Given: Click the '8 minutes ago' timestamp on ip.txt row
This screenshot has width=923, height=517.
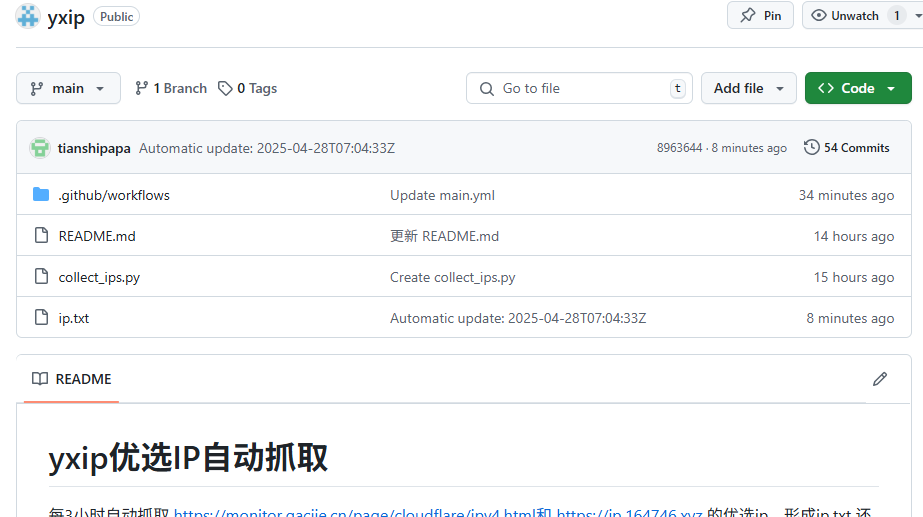Looking at the screenshot, I should [850, 319].
